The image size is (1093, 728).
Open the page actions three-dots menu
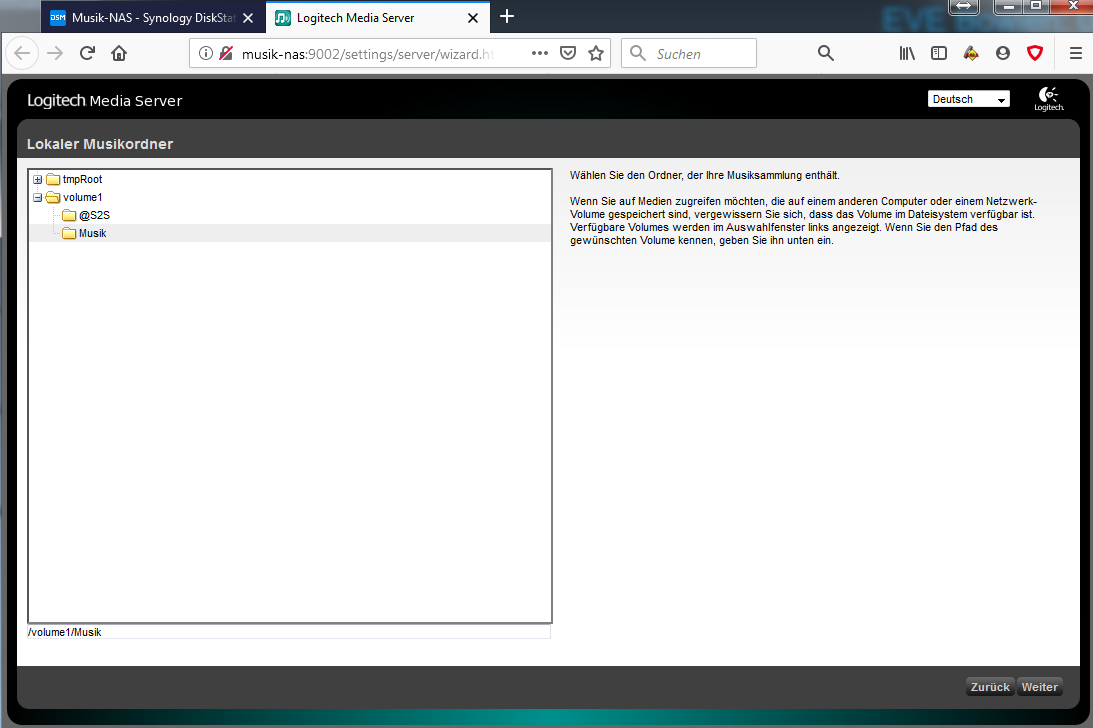tap(540, 53)
